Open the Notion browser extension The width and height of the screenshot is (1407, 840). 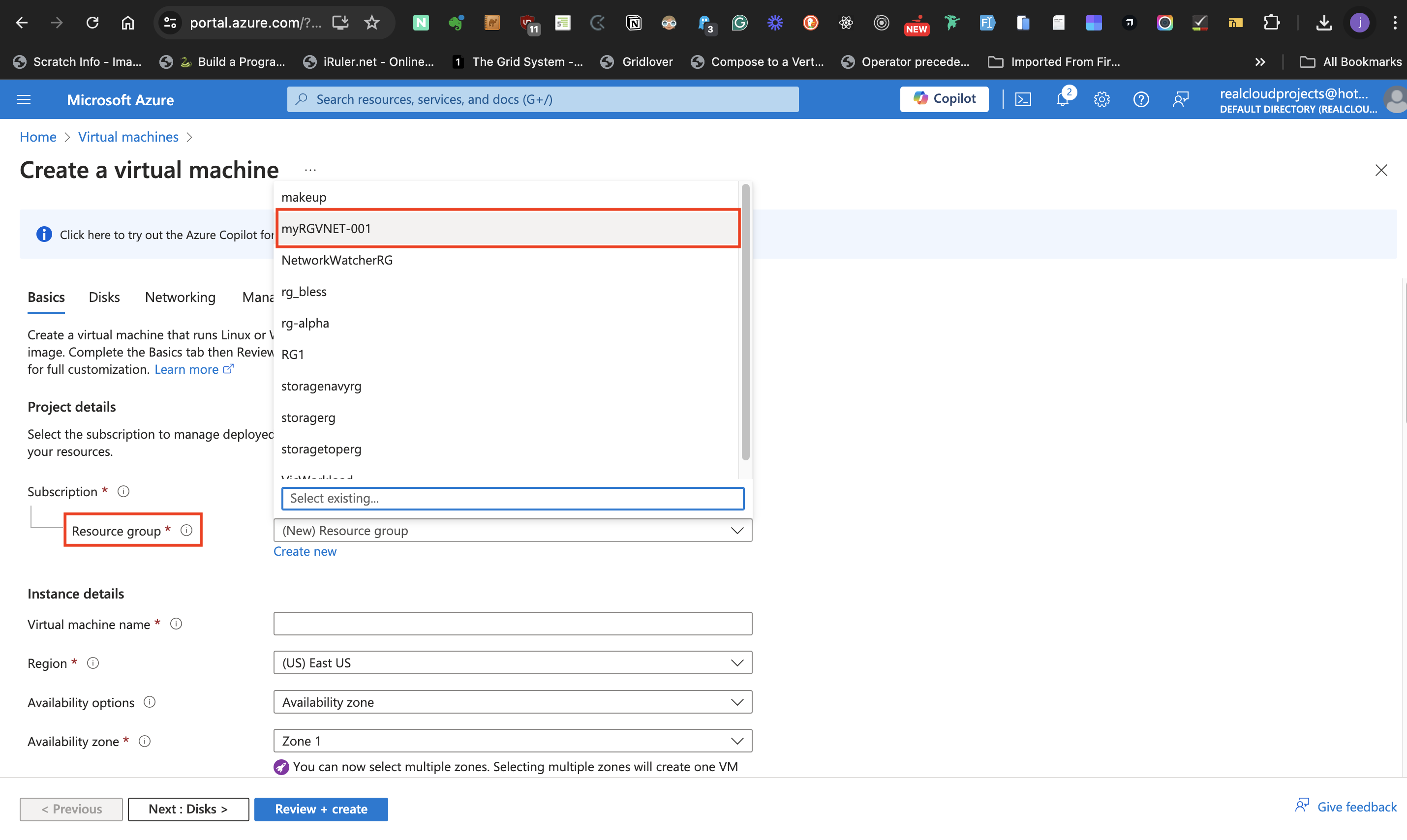click(x=634, y=23)
